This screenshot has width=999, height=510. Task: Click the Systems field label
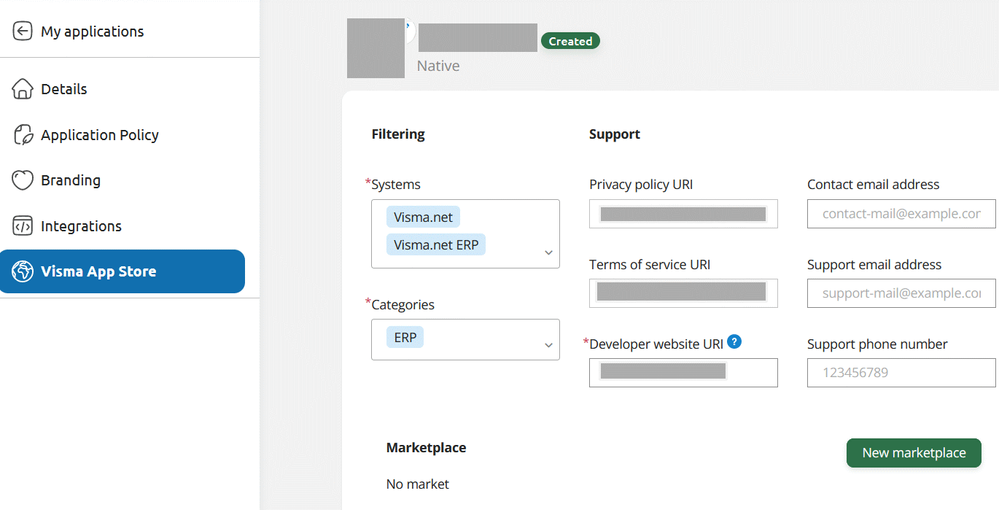[396, 184]
